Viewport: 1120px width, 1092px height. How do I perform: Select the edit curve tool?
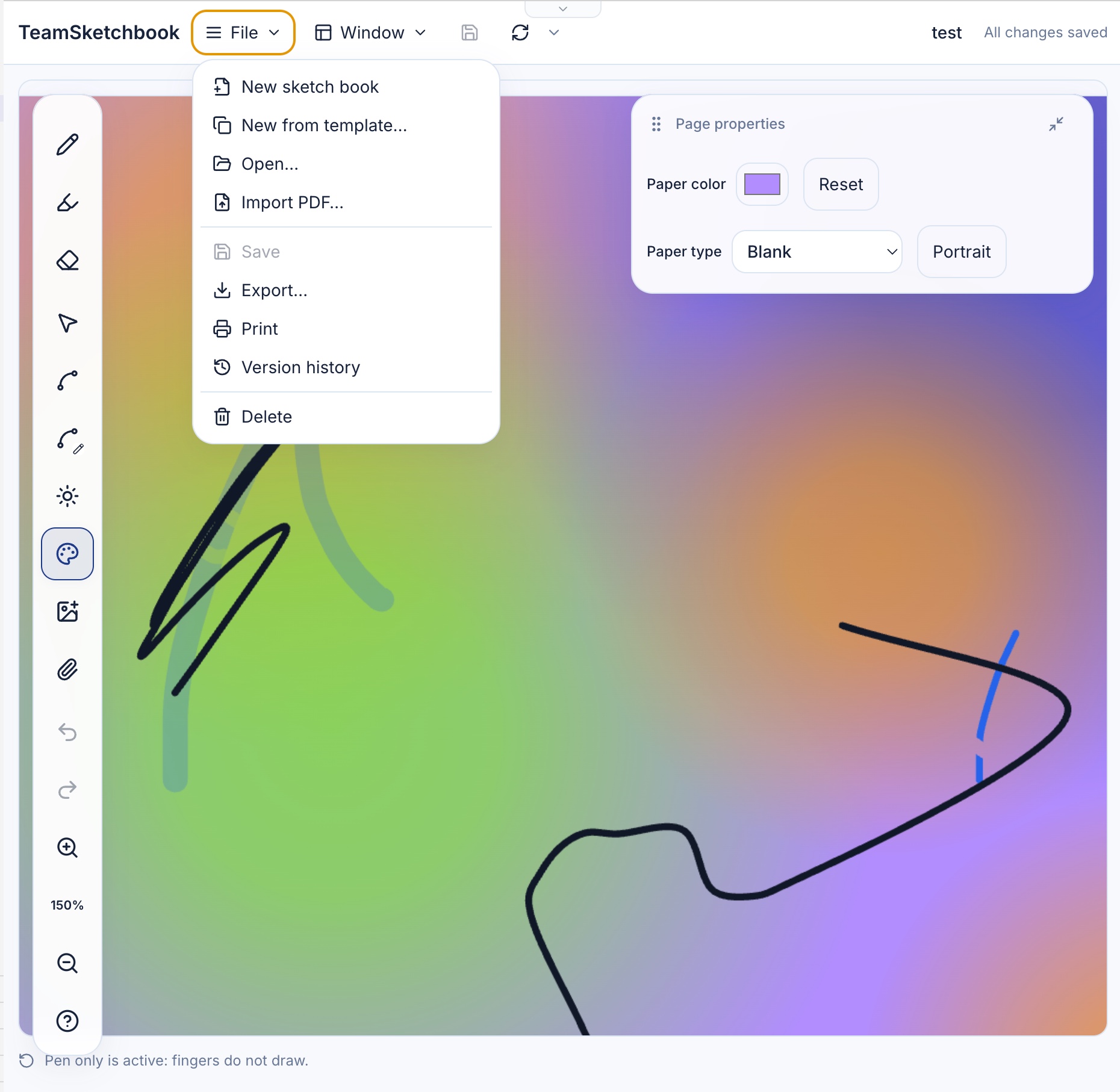(69, 440)
